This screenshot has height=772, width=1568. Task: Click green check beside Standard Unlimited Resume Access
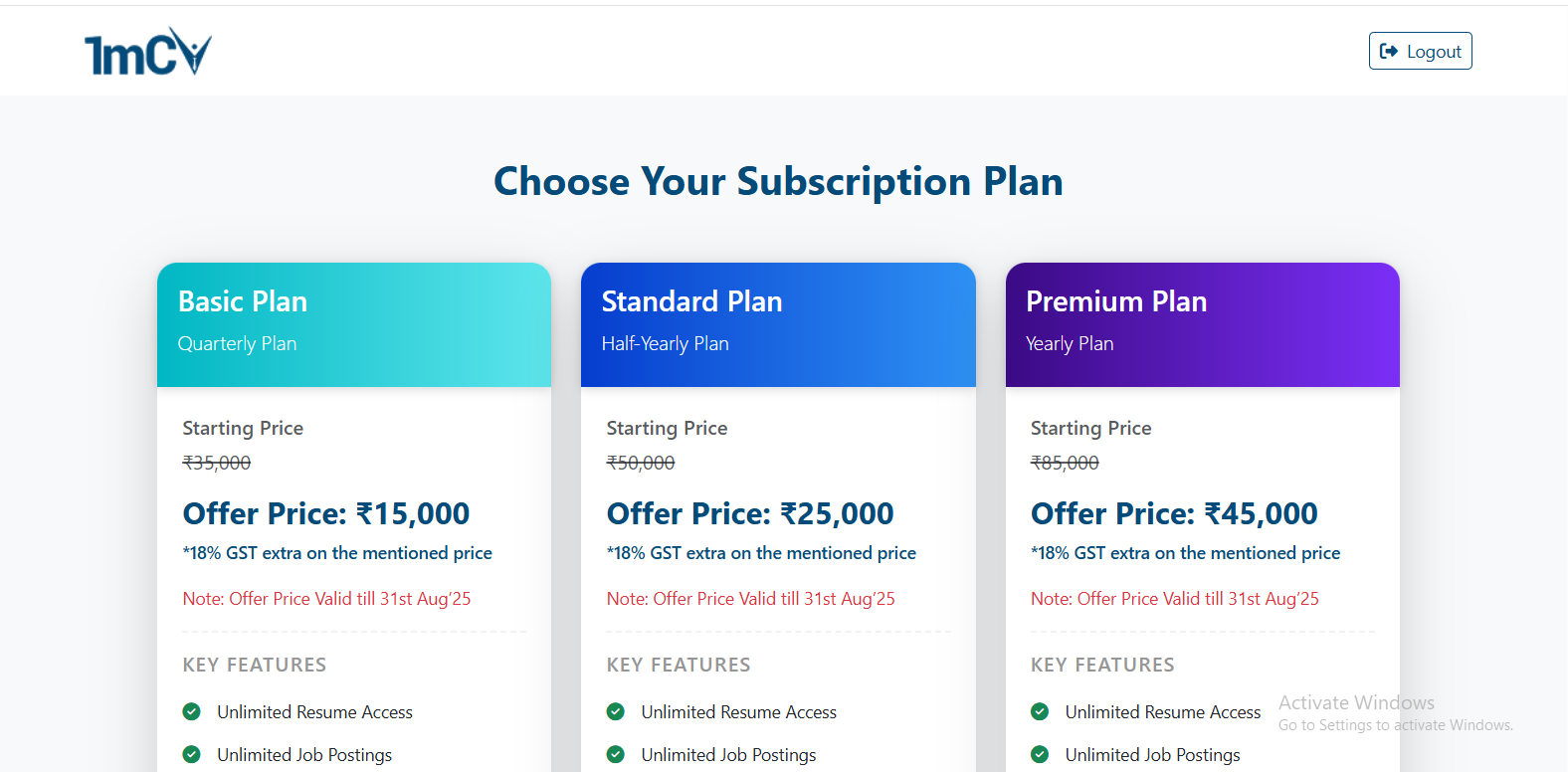click(x=616, y=711)
